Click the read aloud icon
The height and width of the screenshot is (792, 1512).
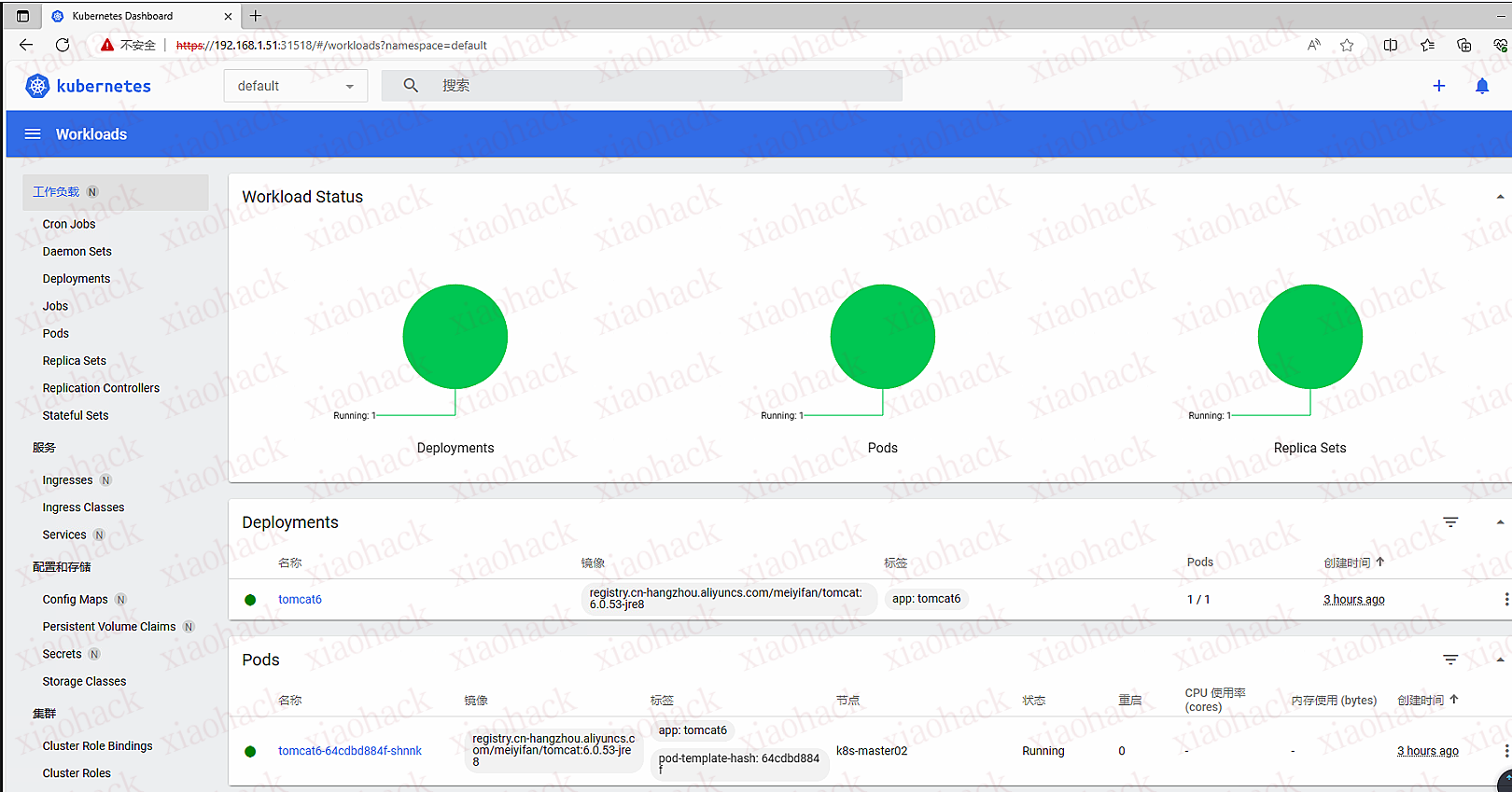(1314, 45)
